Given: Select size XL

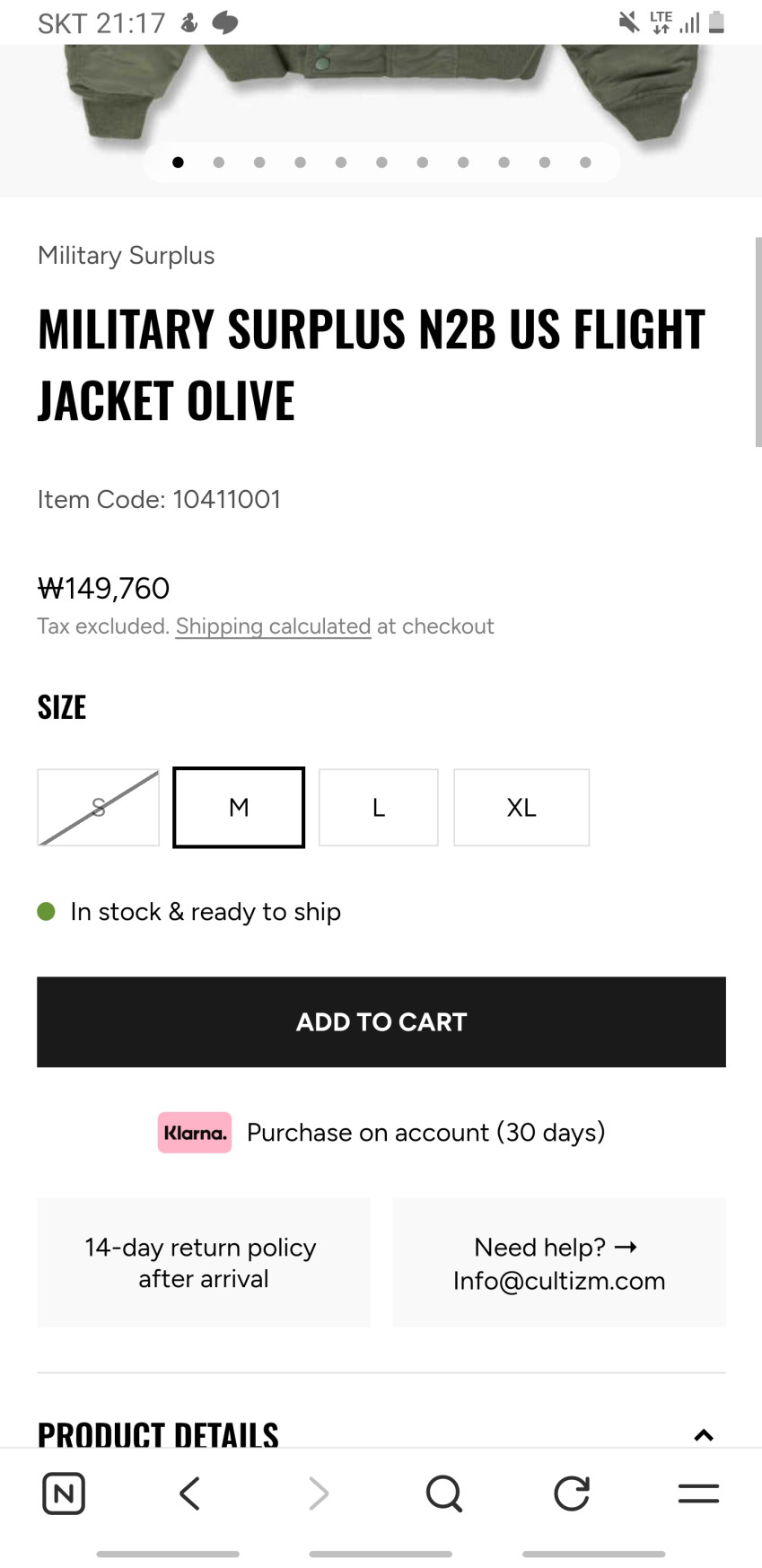Looking at the screenshot, I should (521, 807).
